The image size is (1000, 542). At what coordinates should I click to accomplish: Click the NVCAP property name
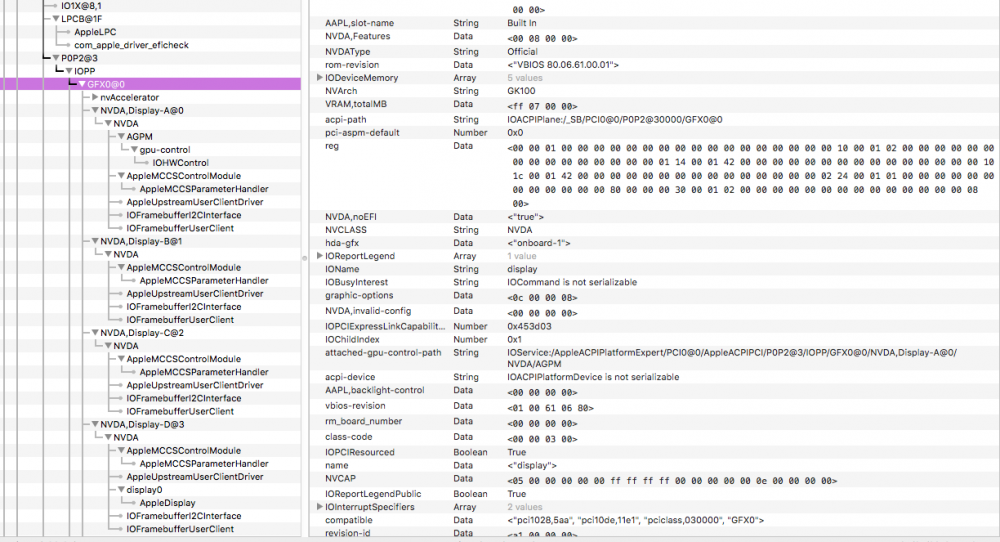point(340,478)
